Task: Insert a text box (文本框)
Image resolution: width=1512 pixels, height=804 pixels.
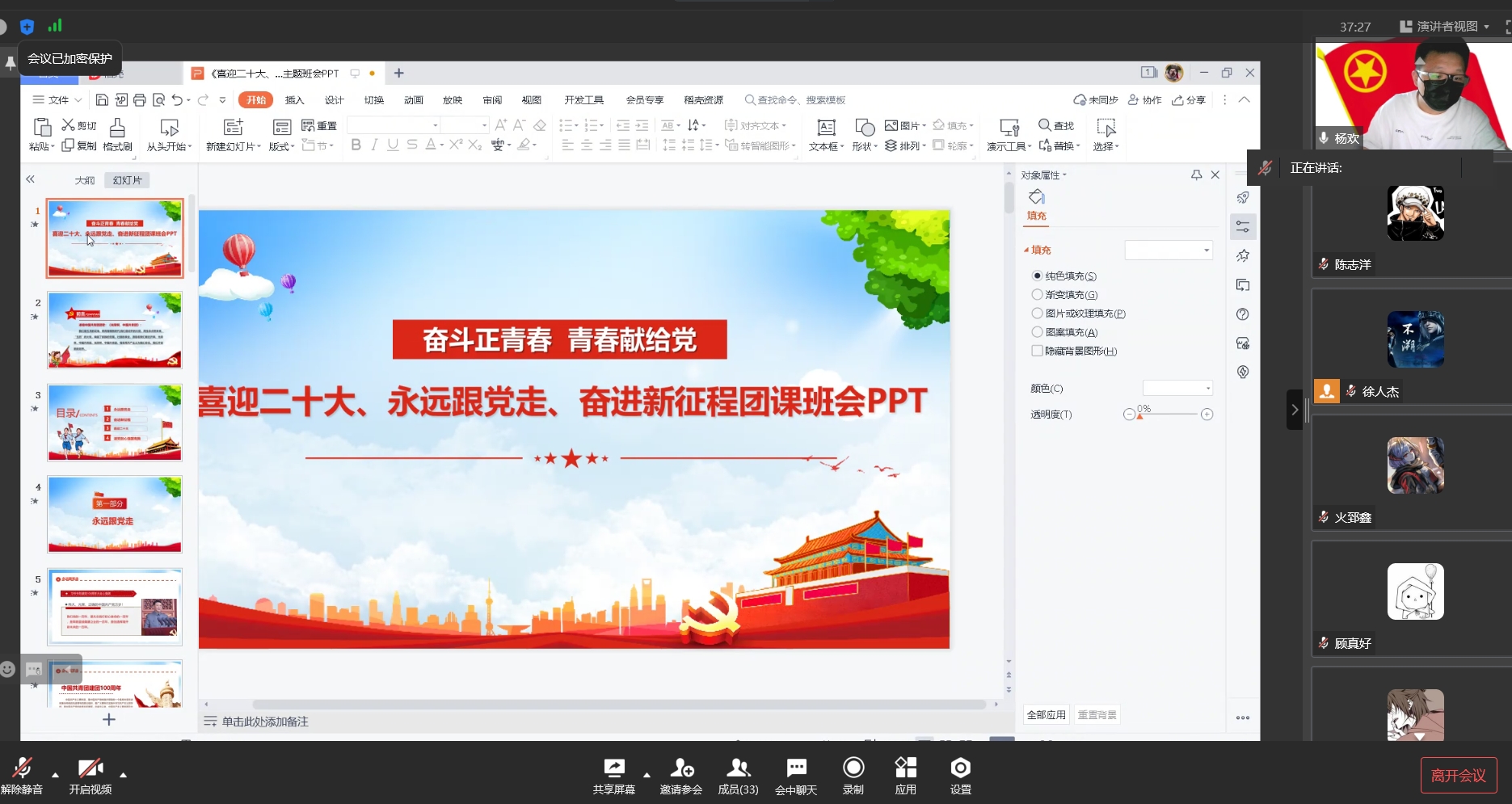Action: [826, 134]
